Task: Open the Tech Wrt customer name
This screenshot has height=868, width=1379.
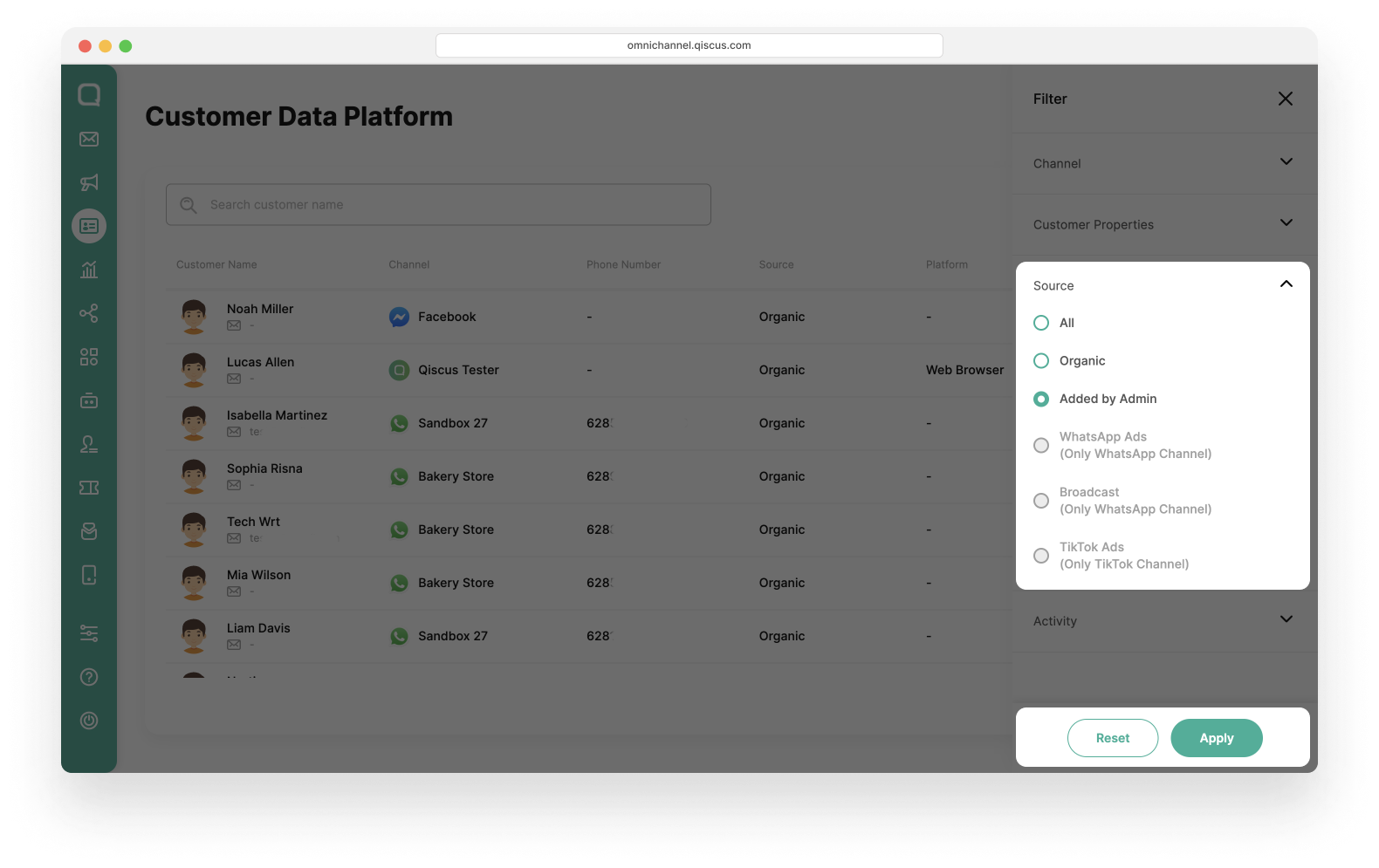Action: coord(253,523)
